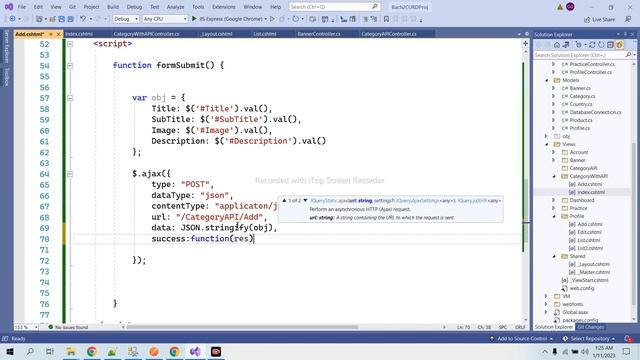640x360 pixels.
Task: Click the bookmark toolbar icon
Action: 386,19
